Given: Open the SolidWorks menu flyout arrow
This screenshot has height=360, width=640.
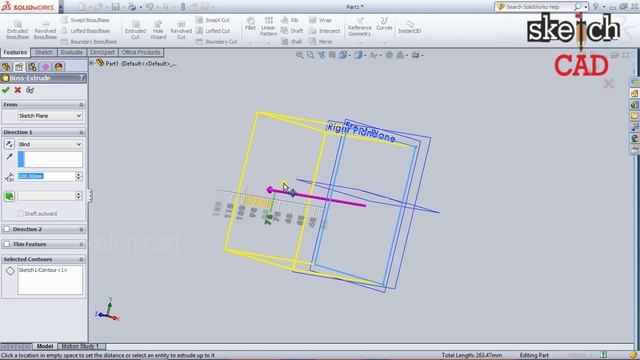Looking at the screenshot, I should 61,7.
